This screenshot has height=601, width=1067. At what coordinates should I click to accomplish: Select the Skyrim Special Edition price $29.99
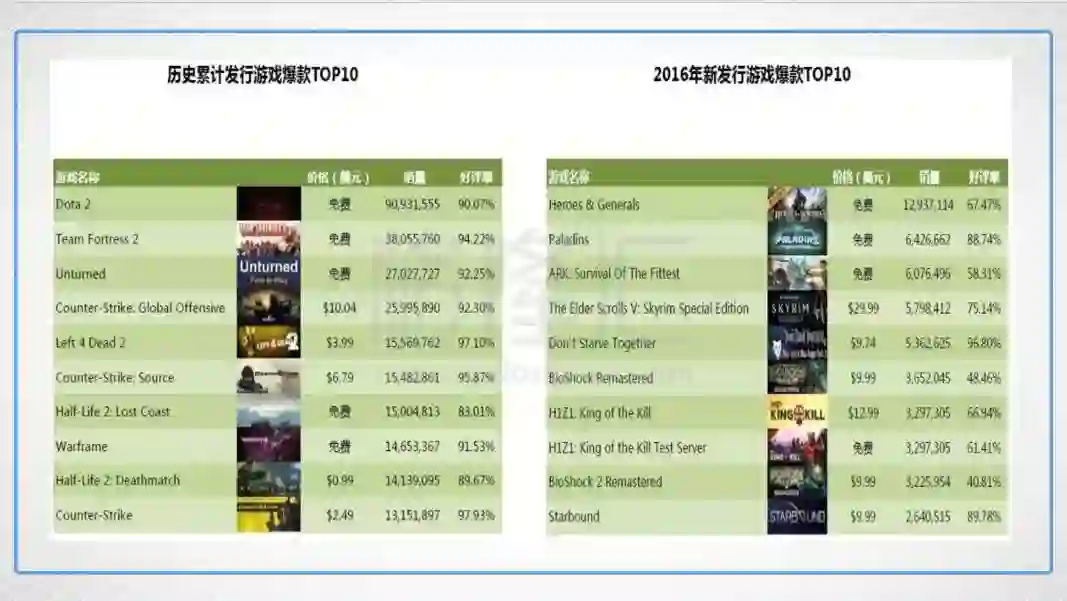tap(863, 308)
